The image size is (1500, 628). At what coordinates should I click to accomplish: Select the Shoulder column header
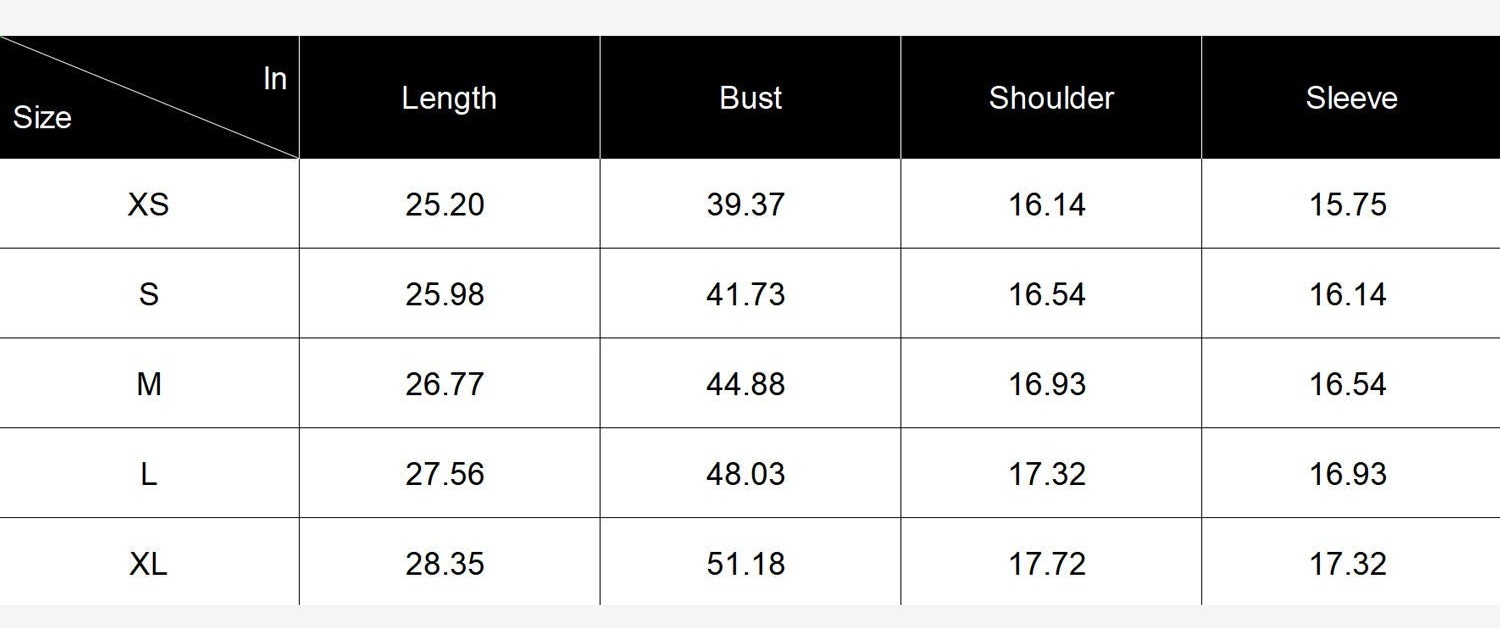click(1051, 98)
